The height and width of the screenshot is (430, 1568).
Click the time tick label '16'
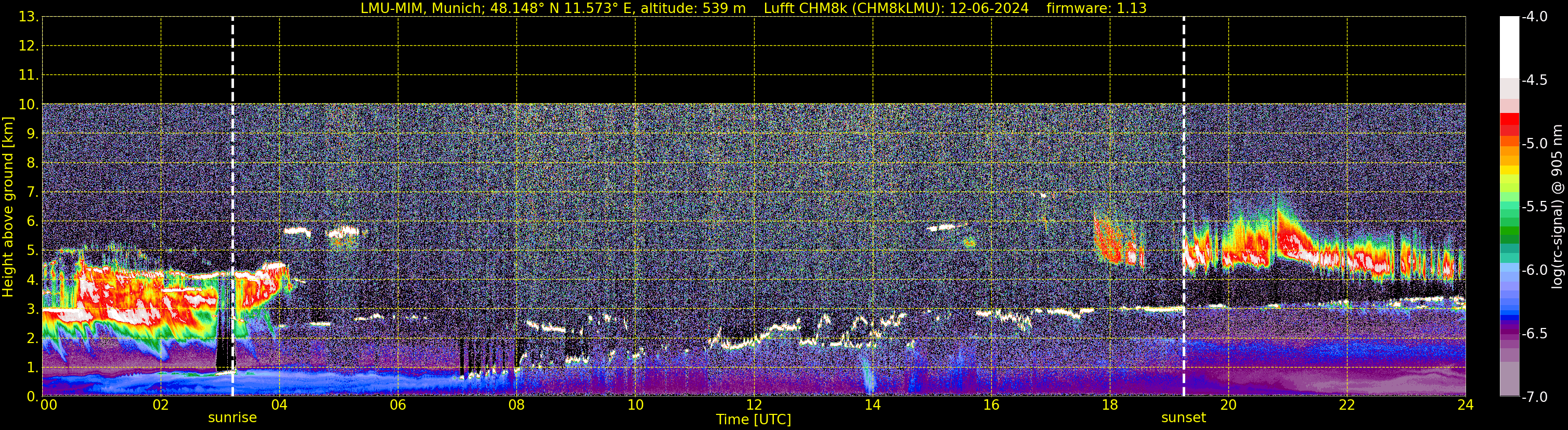992,404
